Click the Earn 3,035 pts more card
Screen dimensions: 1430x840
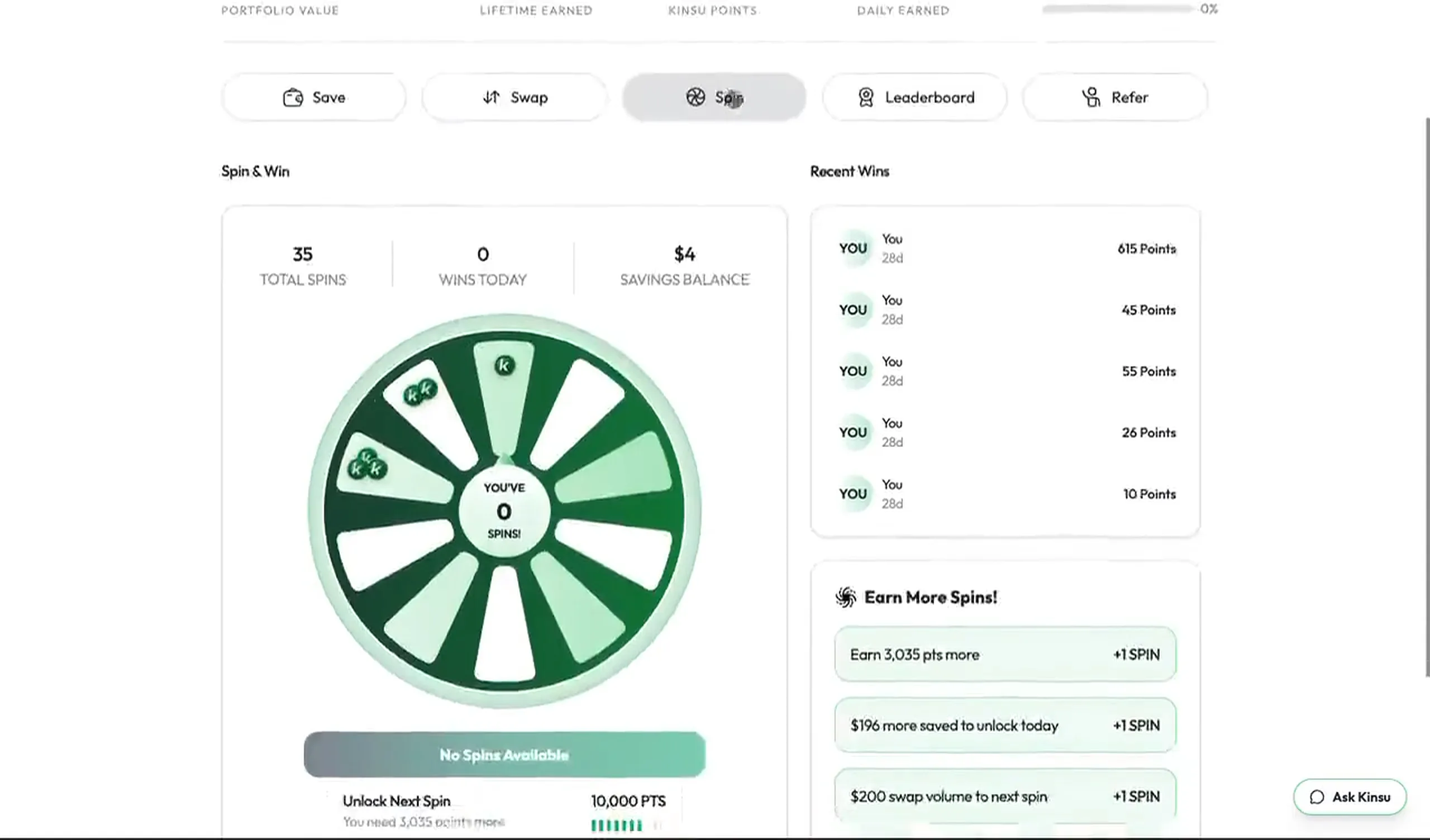coord(1005,654)
